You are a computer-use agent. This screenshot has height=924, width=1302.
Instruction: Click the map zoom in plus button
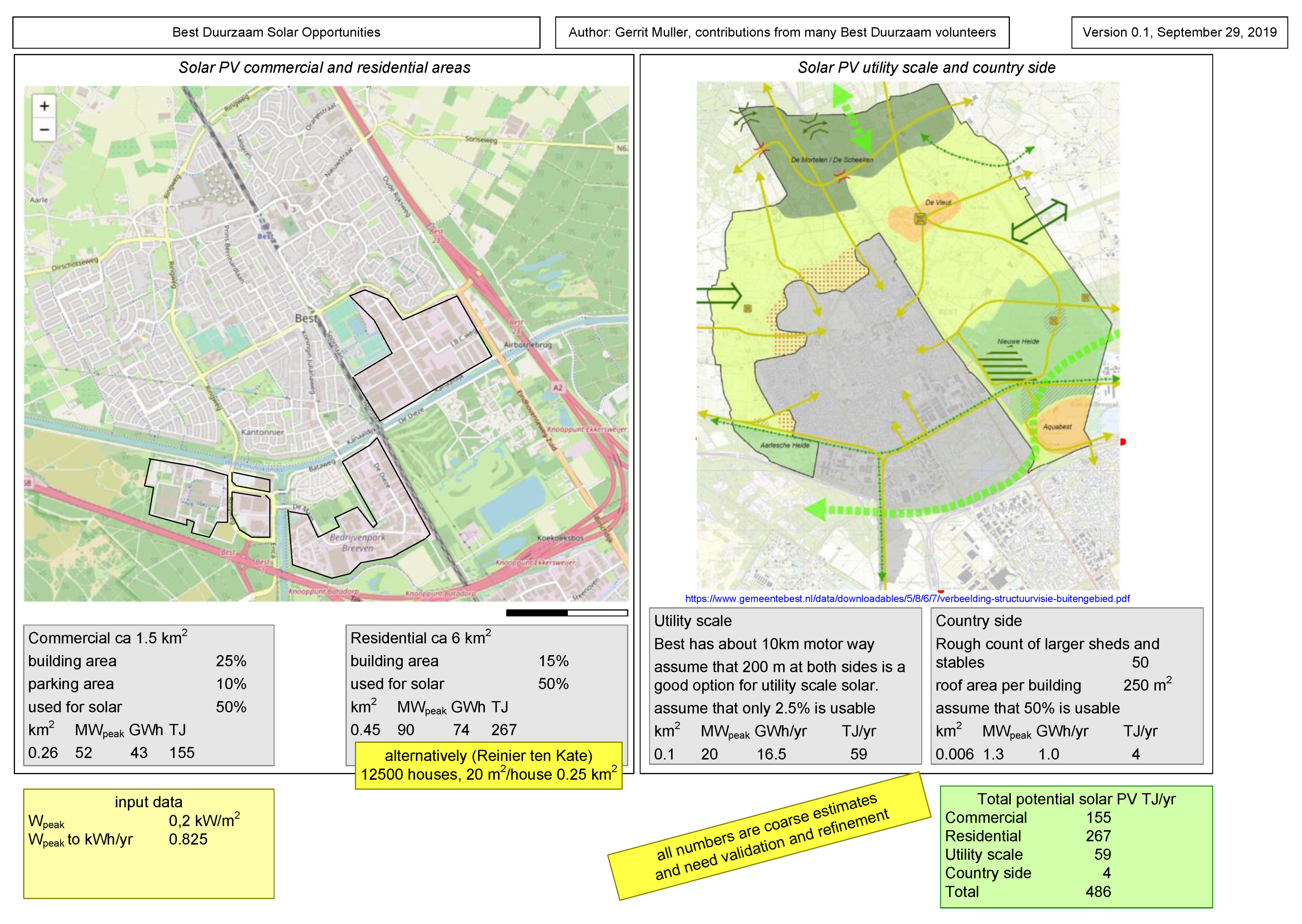coord(44,106)
